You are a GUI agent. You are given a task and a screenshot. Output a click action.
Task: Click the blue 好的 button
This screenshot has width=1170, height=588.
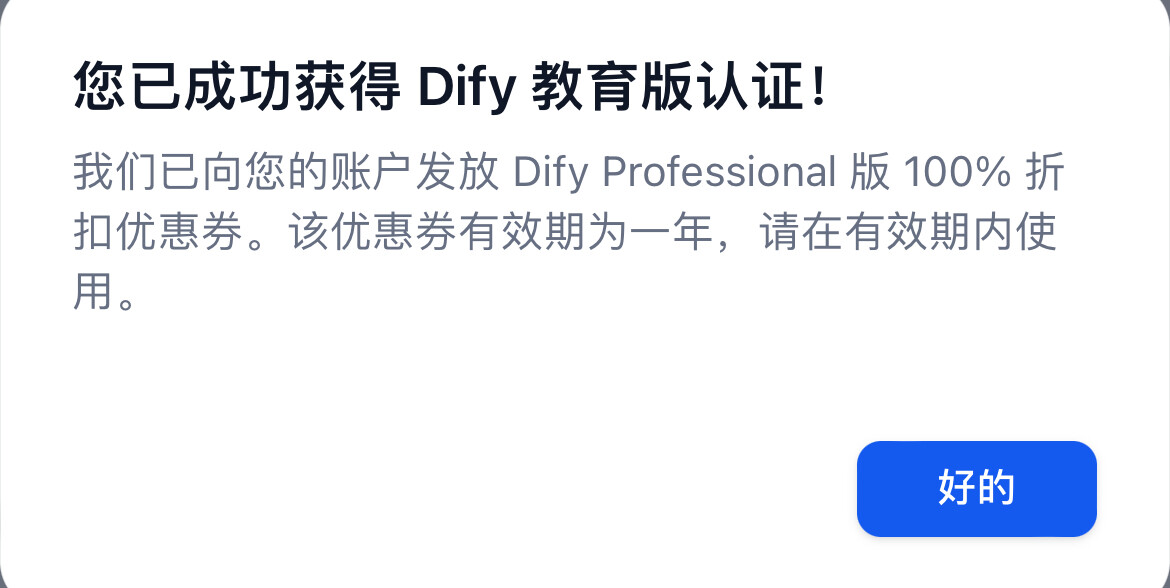[976, 489]
